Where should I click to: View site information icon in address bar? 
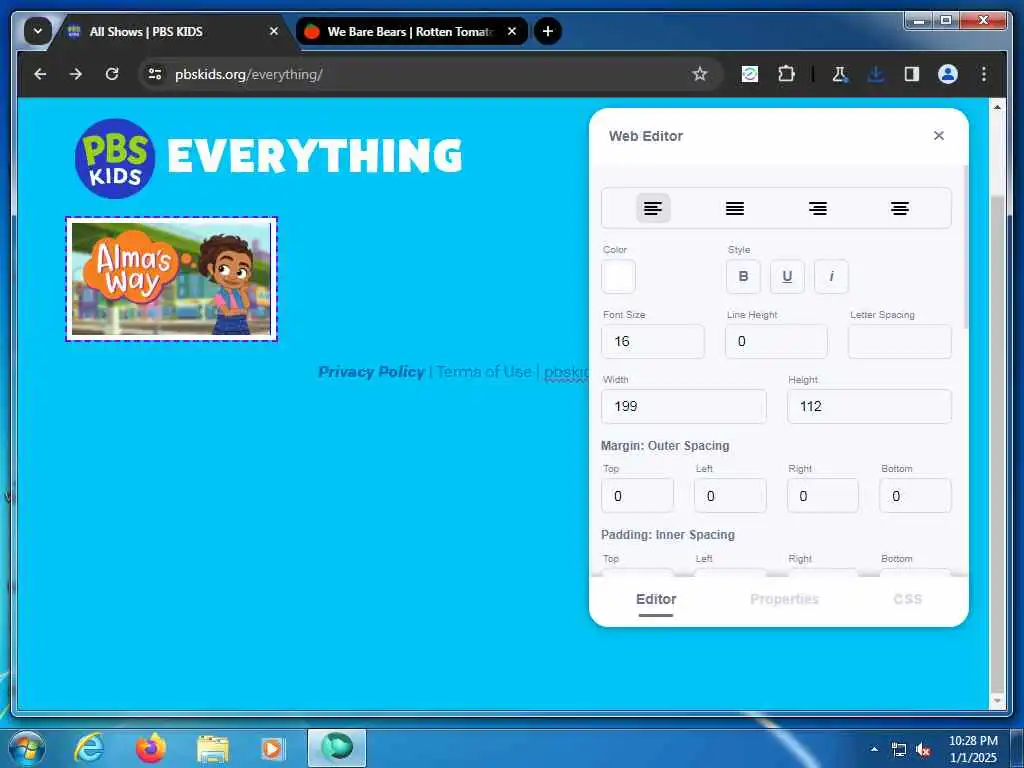(155, 74)
